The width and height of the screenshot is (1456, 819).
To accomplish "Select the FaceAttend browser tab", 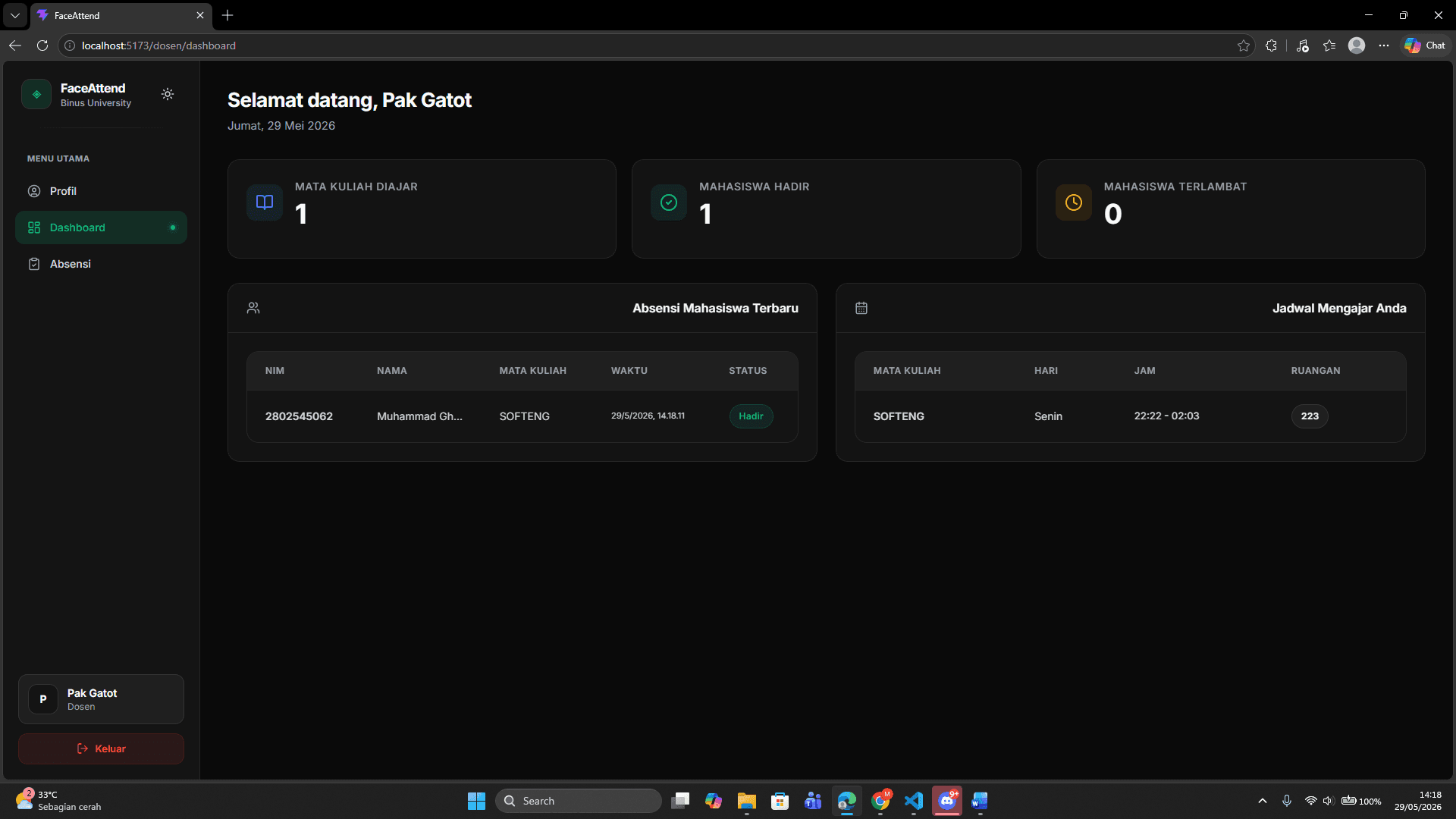I will [121, 15].
